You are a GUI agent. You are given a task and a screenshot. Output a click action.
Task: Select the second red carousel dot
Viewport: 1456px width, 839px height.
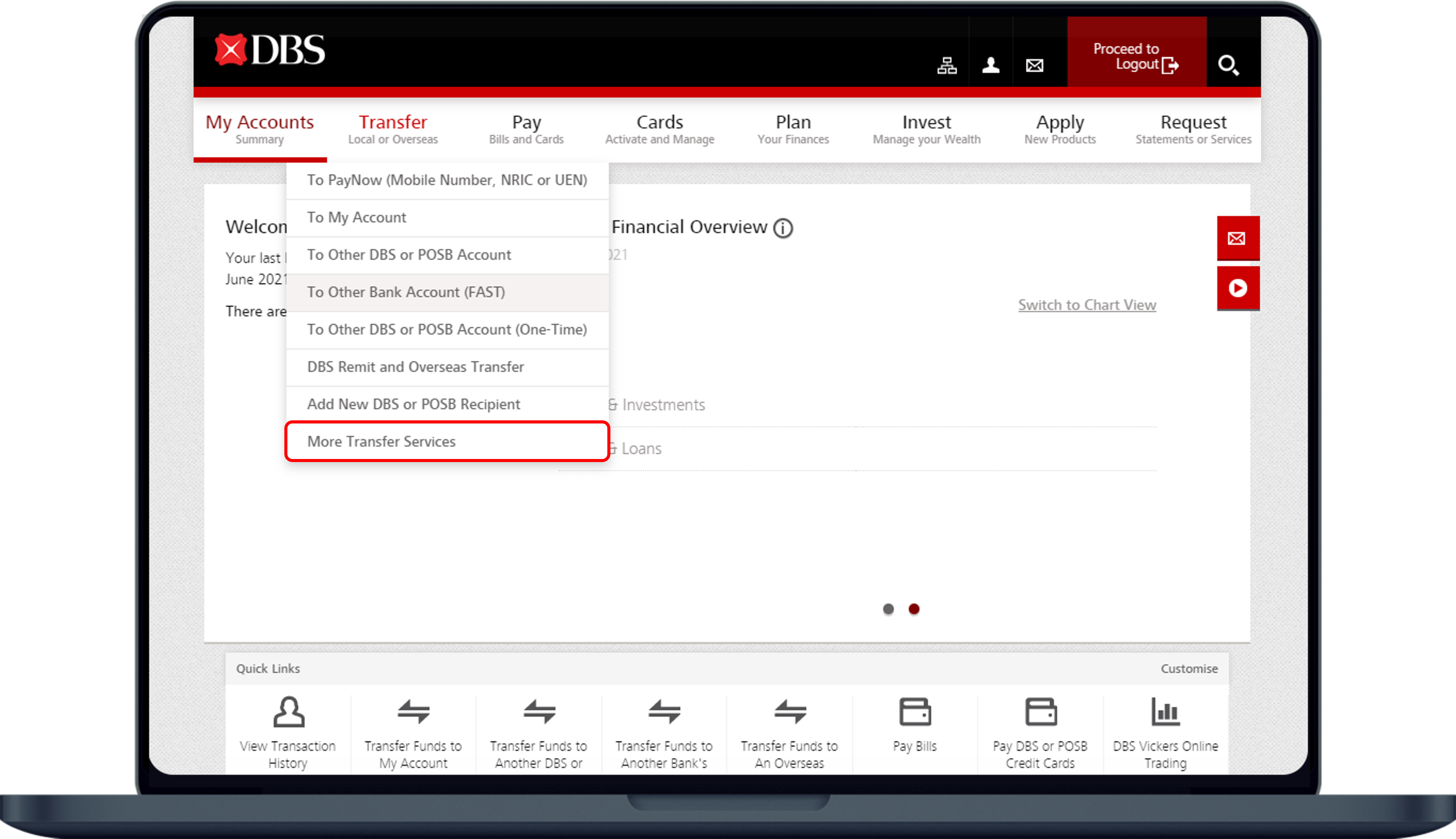[914, 609]
